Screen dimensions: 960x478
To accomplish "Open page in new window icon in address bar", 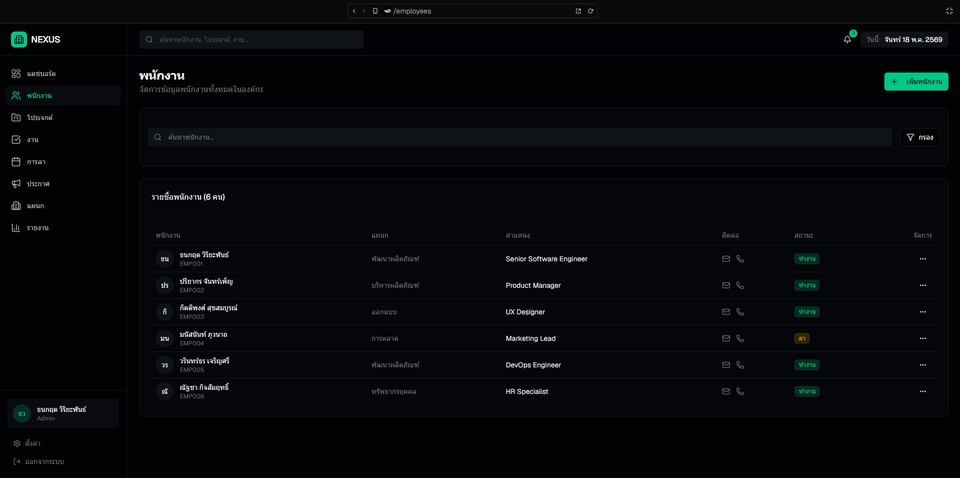I will point(578,11).
